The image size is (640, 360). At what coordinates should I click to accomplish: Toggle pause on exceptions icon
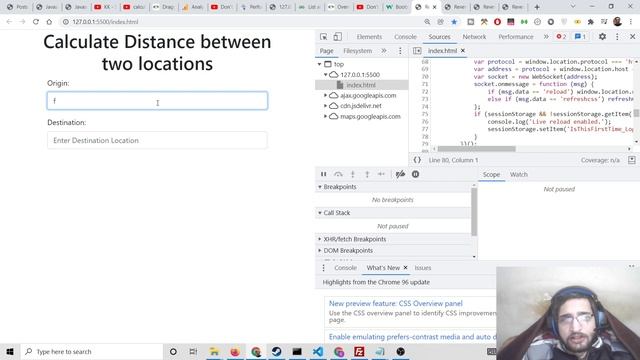tap(415, 174)
